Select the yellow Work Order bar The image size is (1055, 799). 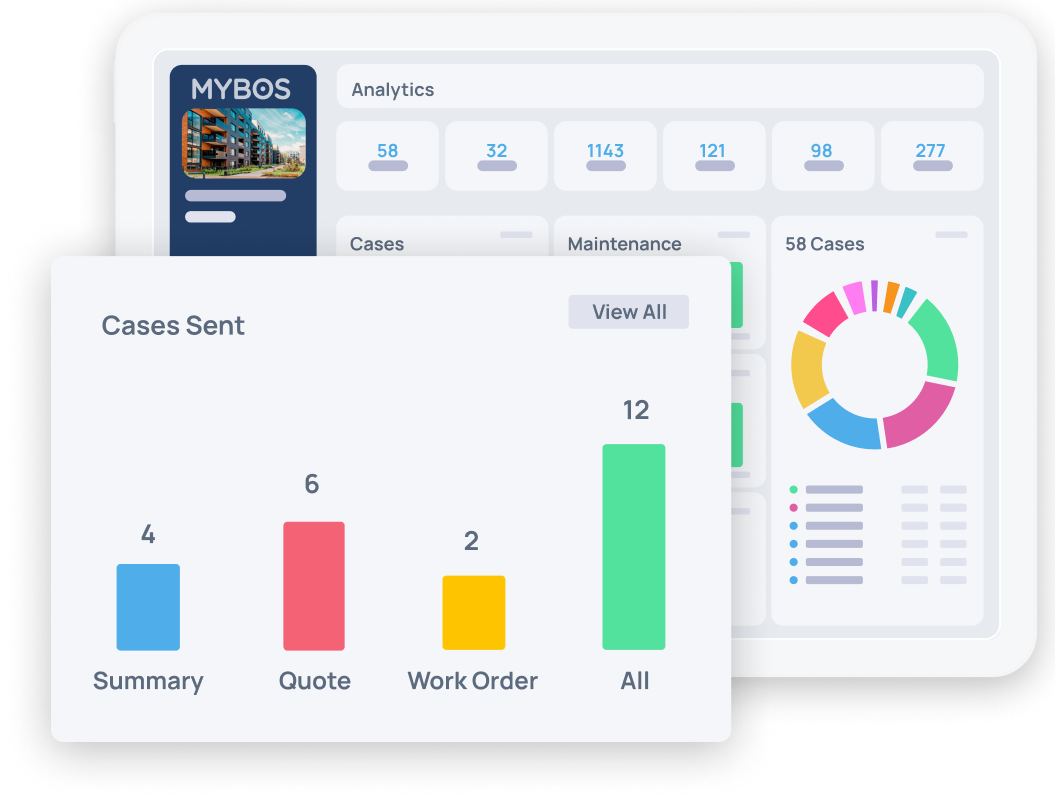pyautogui.click(x=473, y=613)
